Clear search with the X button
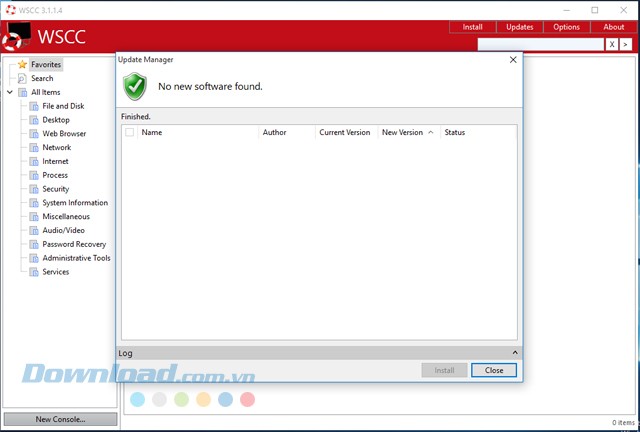This screenshot has height=432, width=640. click(611, 44)
